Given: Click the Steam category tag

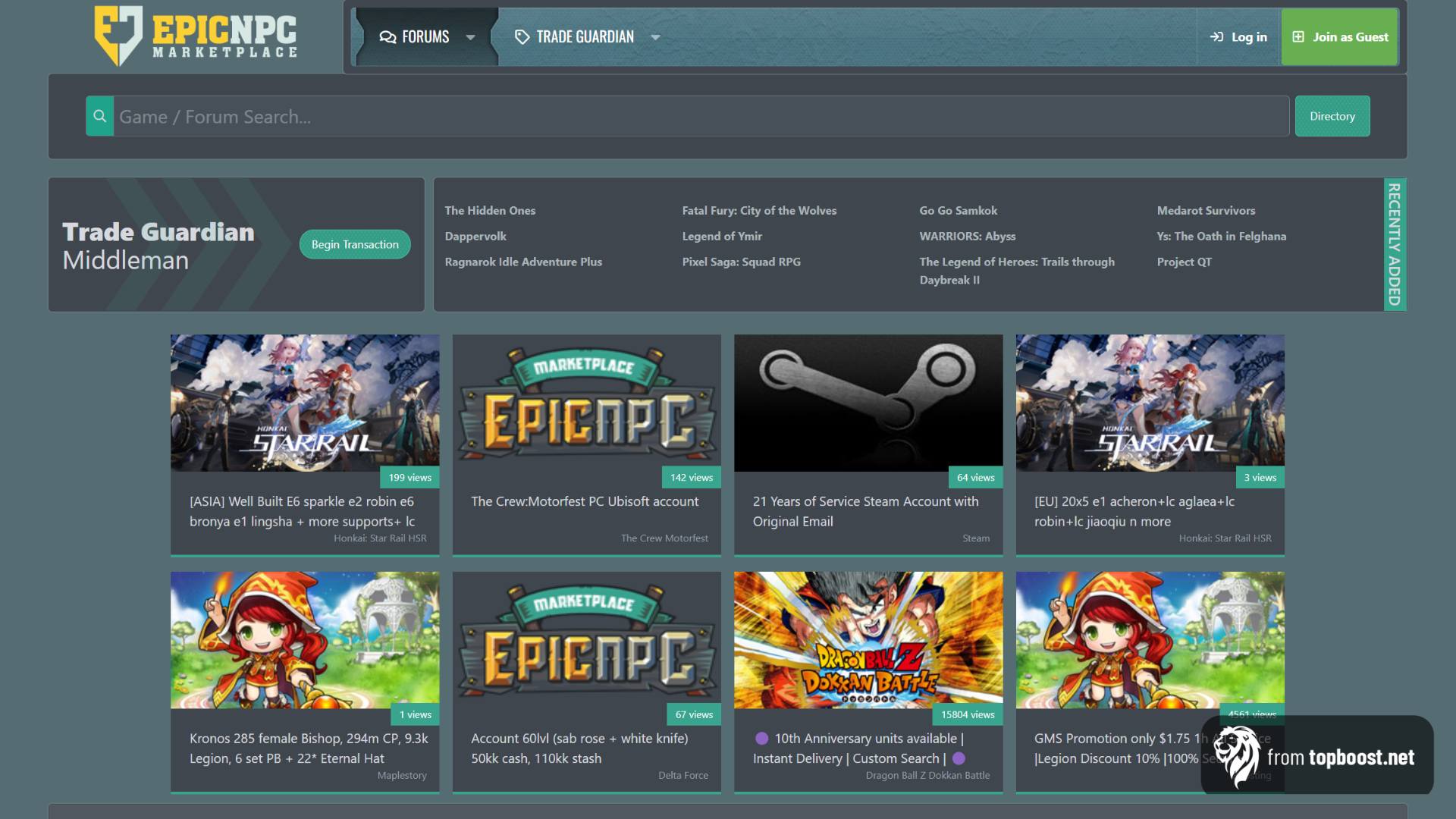Looking at the screenshot, I should [x=976, y=538].
